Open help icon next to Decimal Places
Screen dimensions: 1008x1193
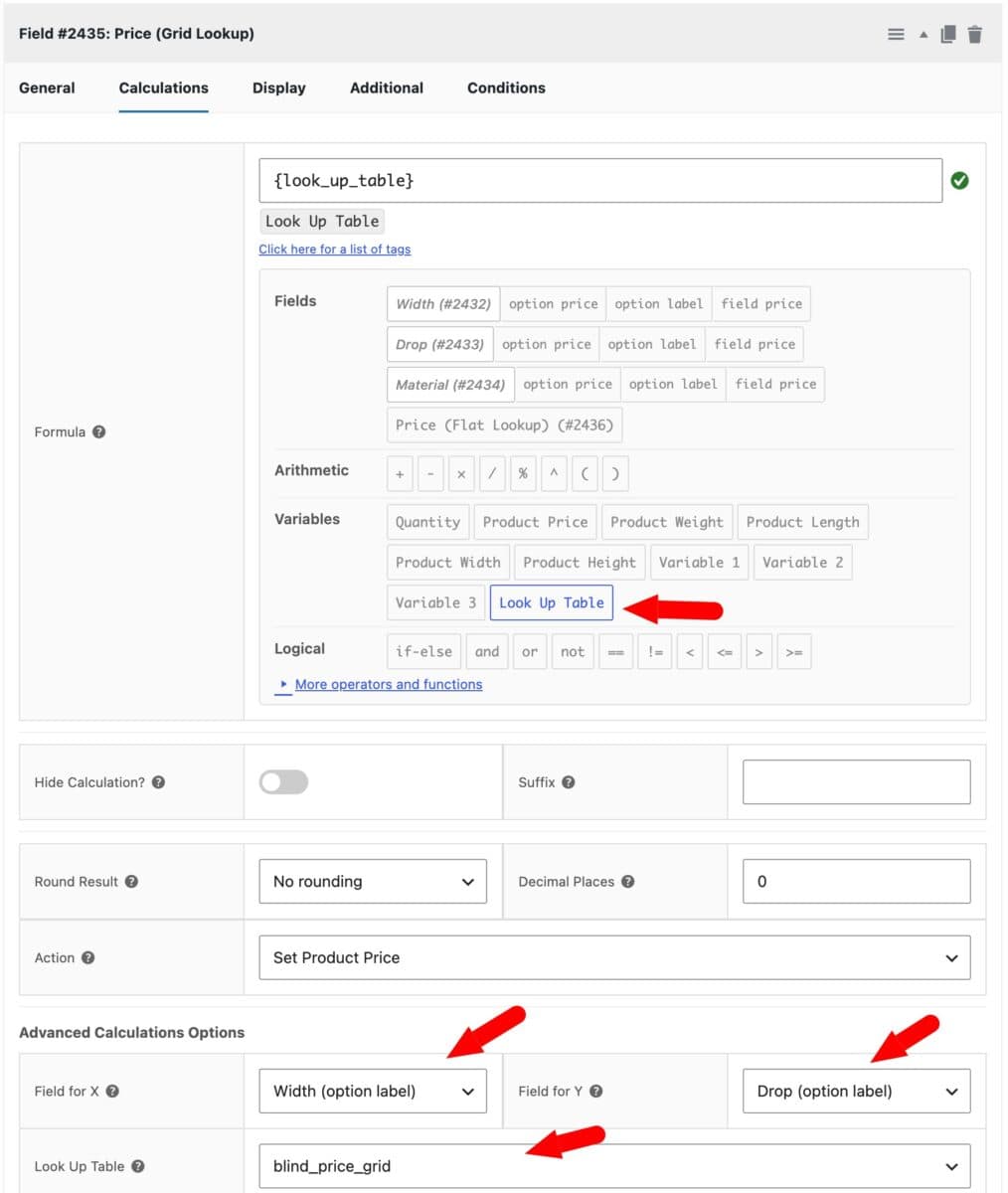627,882
